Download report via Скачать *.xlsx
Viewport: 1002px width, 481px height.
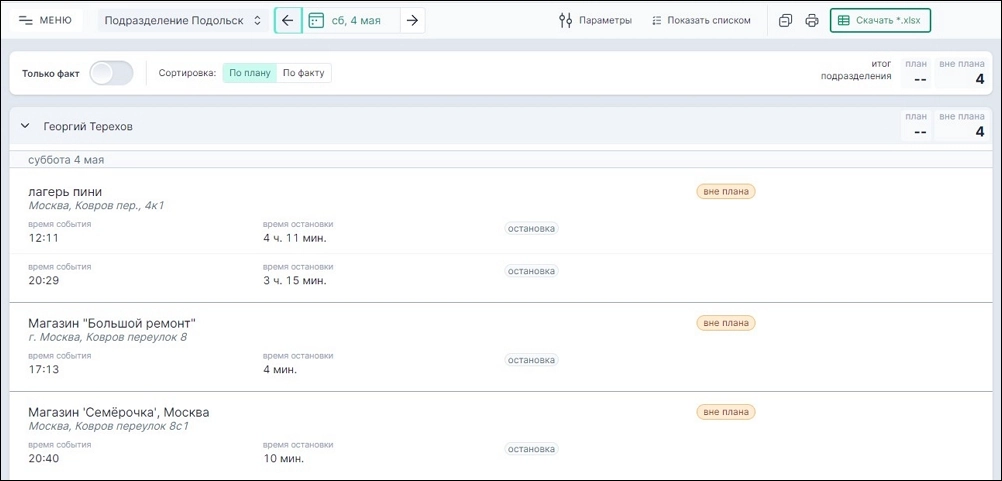(x=880, y=20)
